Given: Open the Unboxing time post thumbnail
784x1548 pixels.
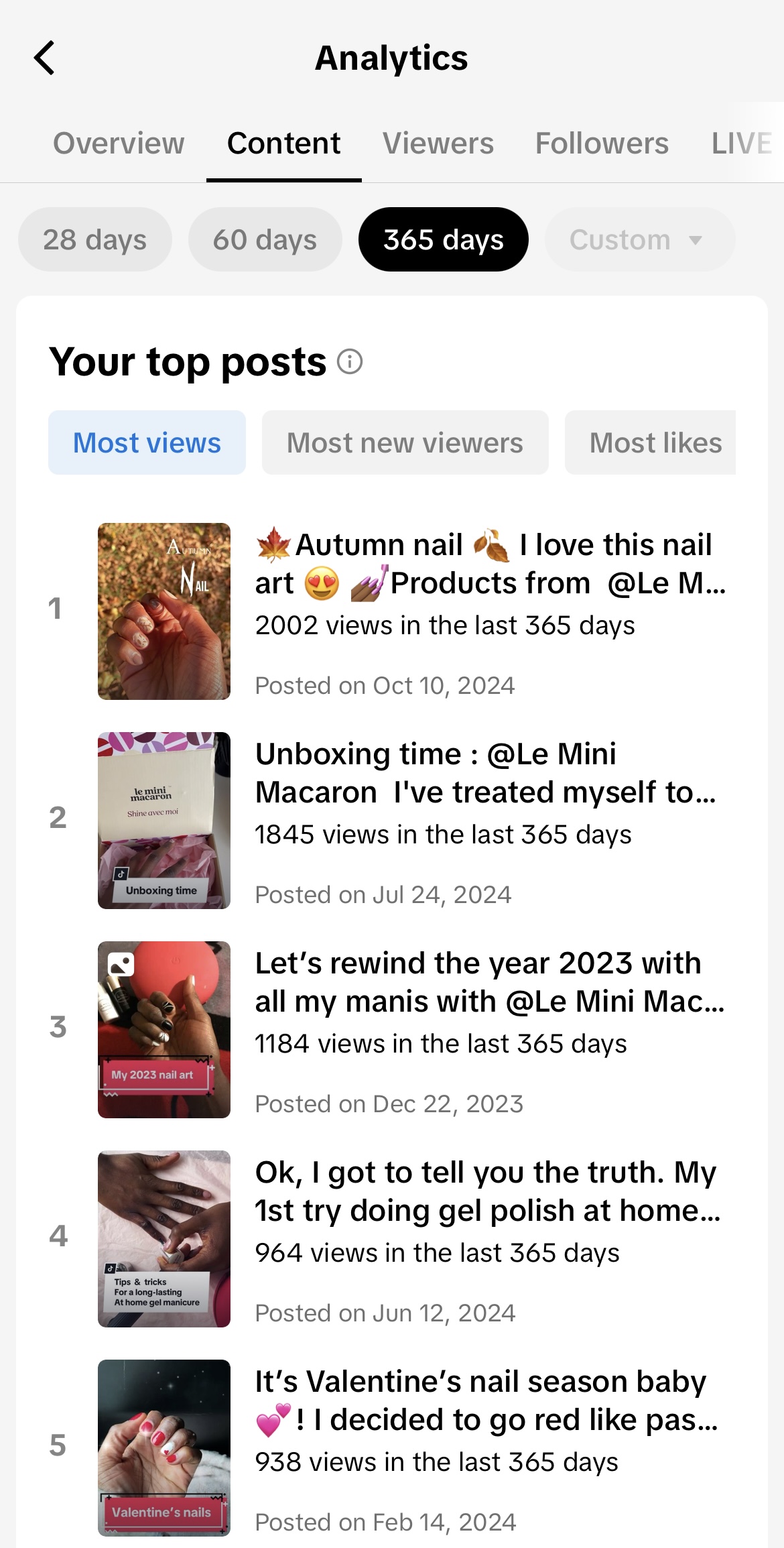Looking at the screenshot, I should [164, 821].
